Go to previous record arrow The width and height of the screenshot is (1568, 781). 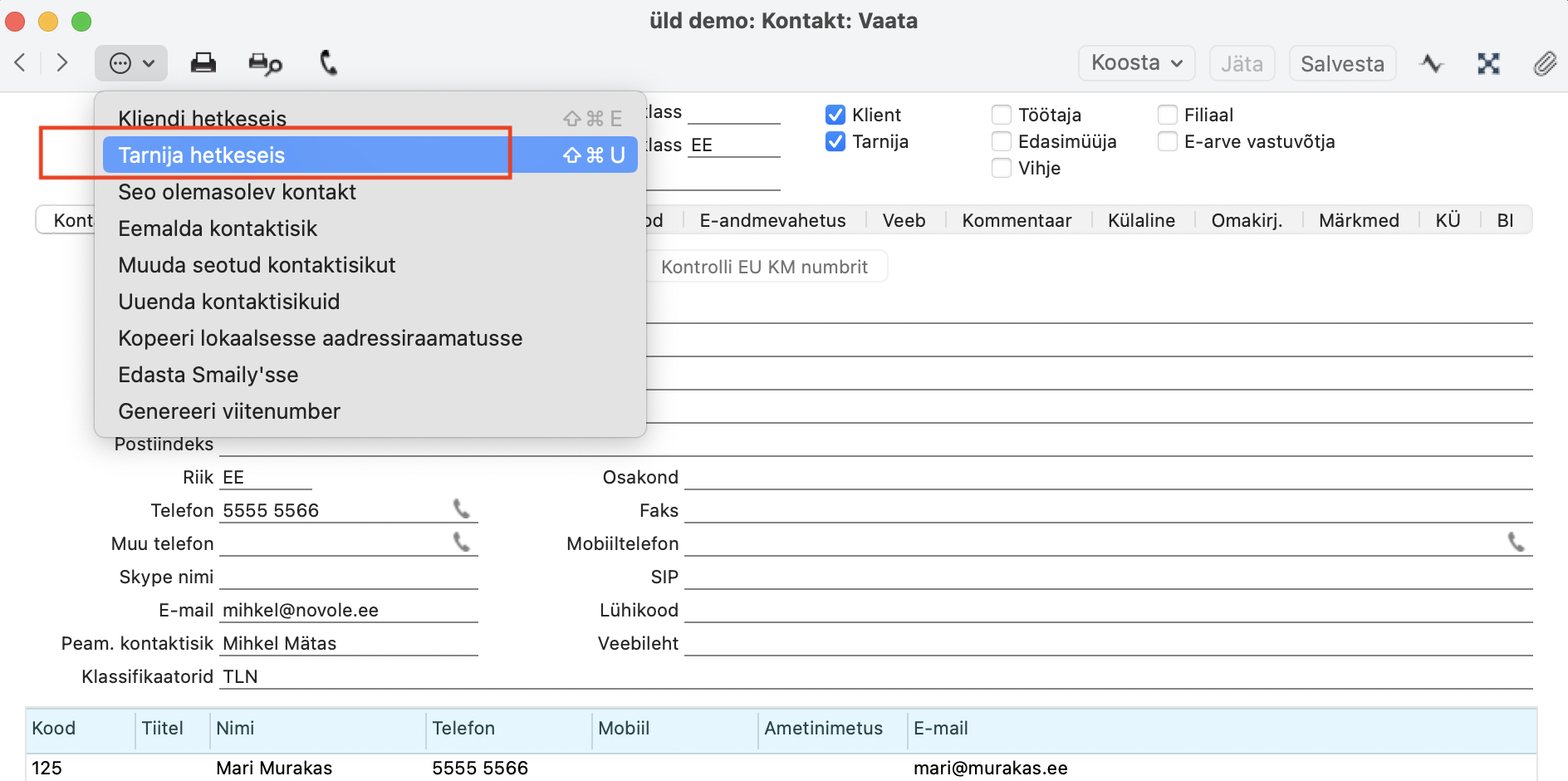click(21, 63)
